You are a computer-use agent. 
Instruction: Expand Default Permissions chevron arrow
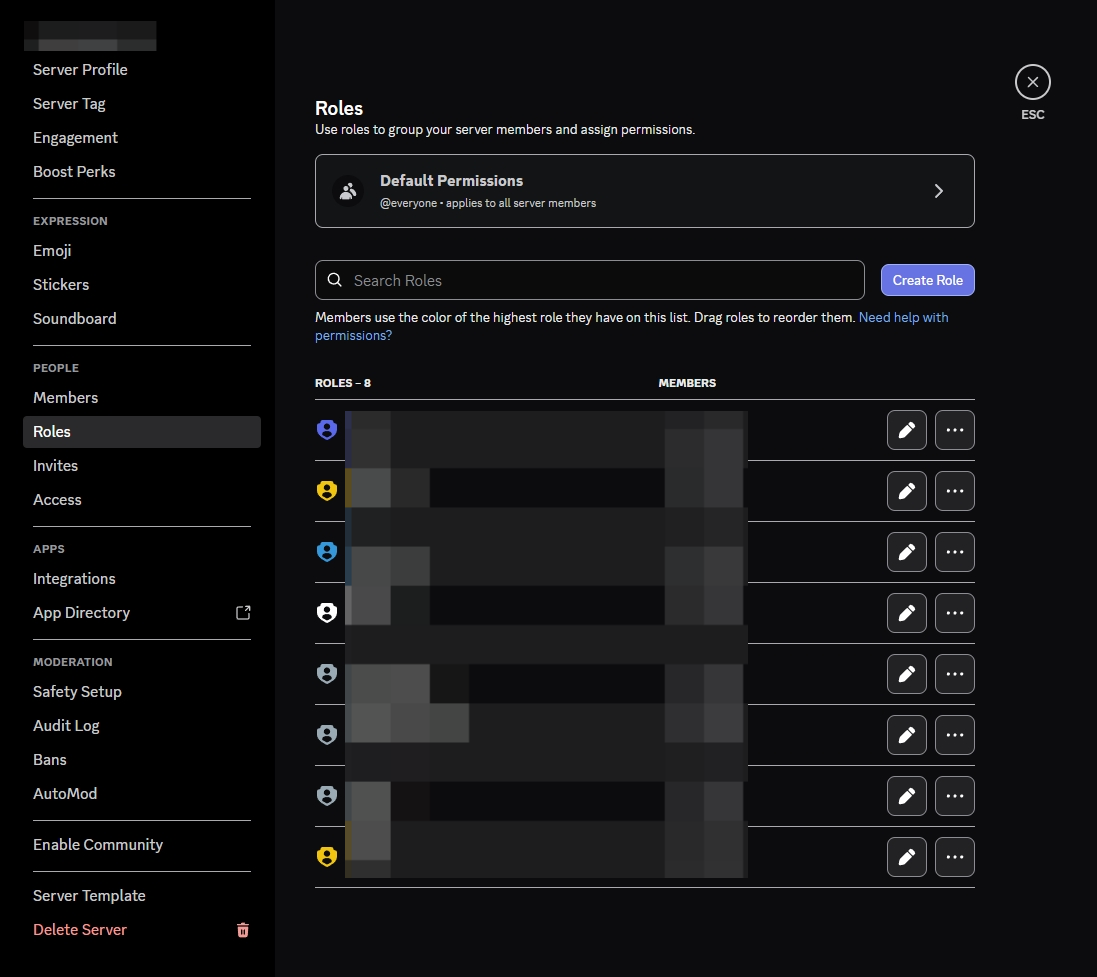click(939, 191)
